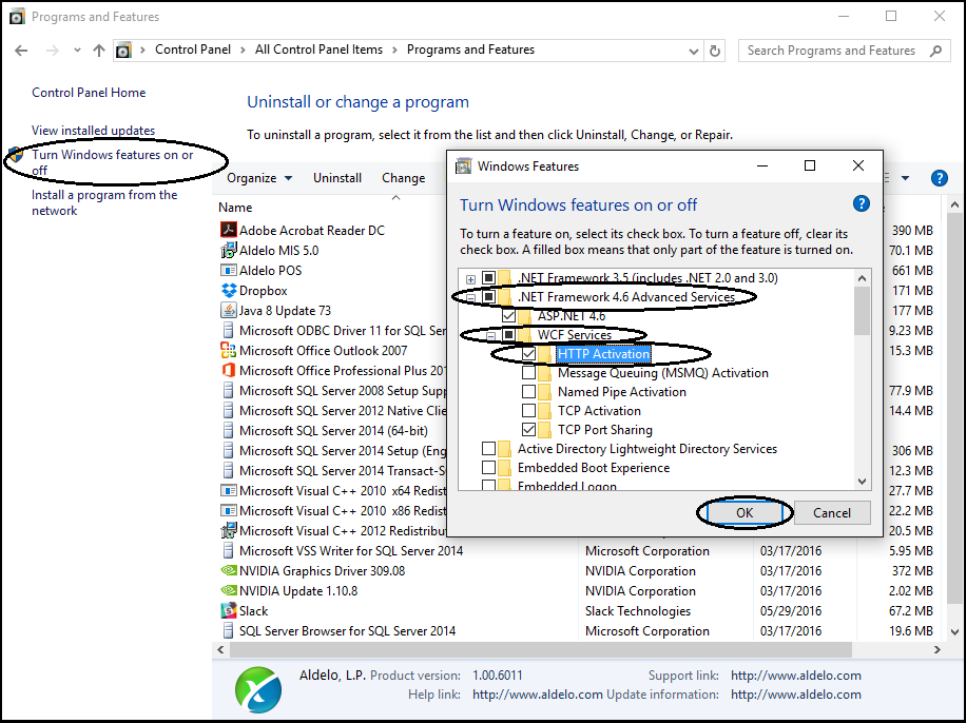The image size is (966, 723).
Task: Uncheck the HTTP Activation checkbox
Action: 529,353
